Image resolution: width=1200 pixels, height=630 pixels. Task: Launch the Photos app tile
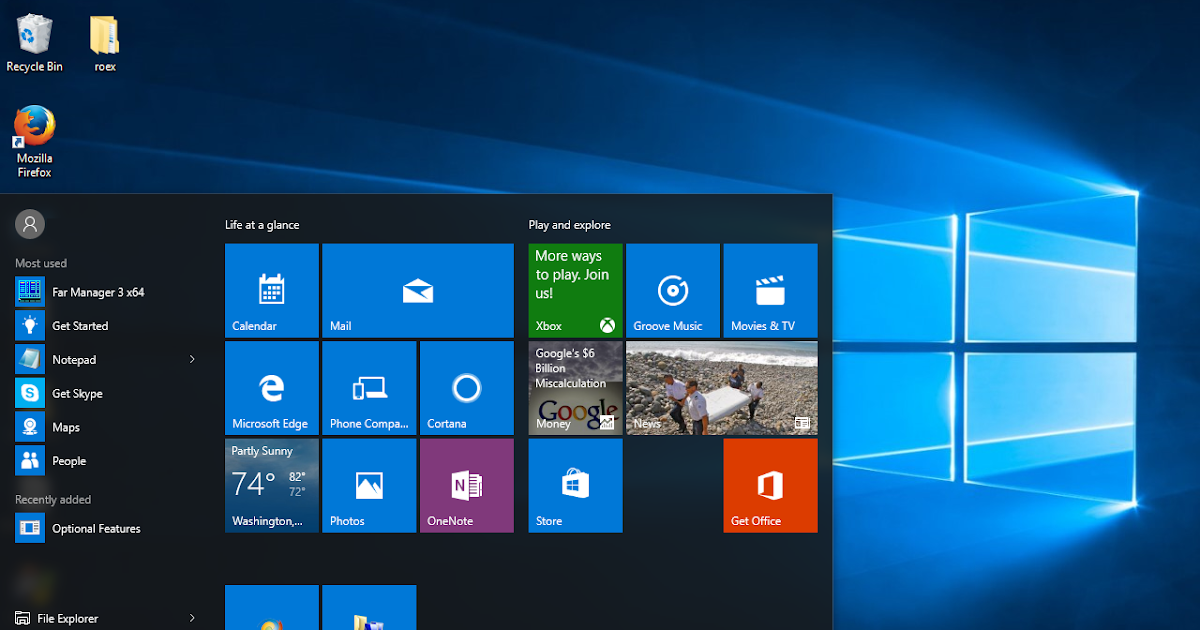point(369,485)
